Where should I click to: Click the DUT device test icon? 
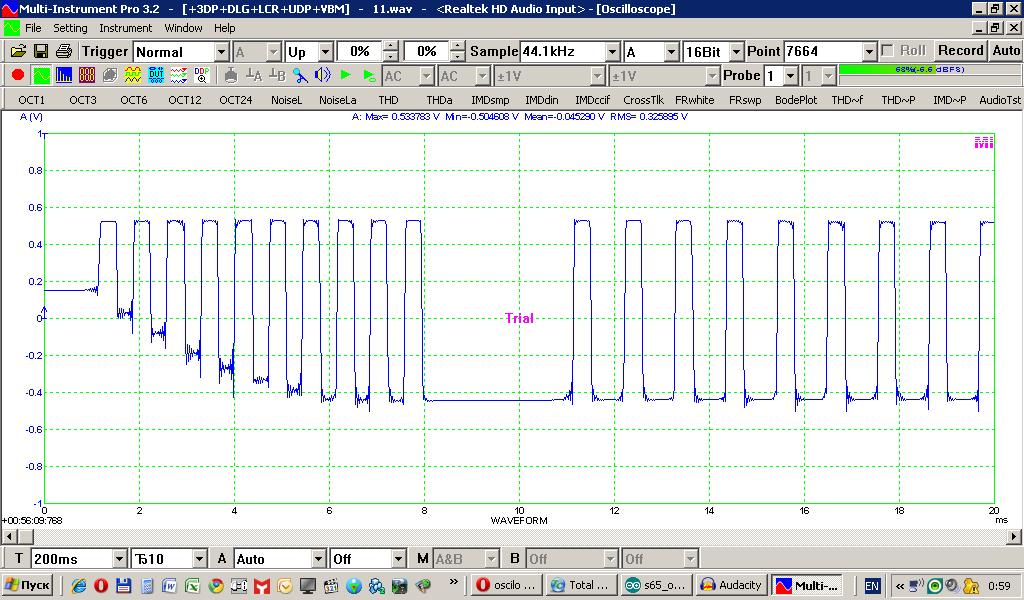tap(156, 75)
